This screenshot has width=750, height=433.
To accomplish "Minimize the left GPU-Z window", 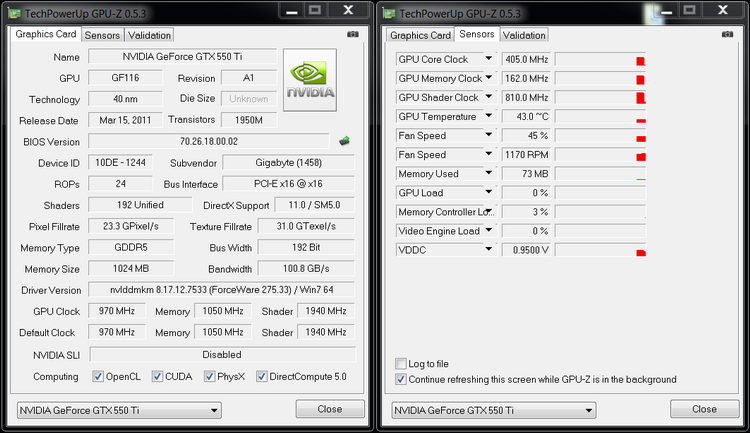I will 292,11.
